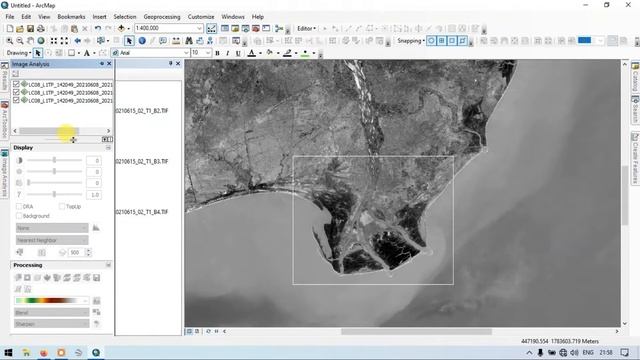The width and height of the screenshot is (640, 360).
Task: Adjust the contrast slider in Display
Action: click(x=54, y=160)
